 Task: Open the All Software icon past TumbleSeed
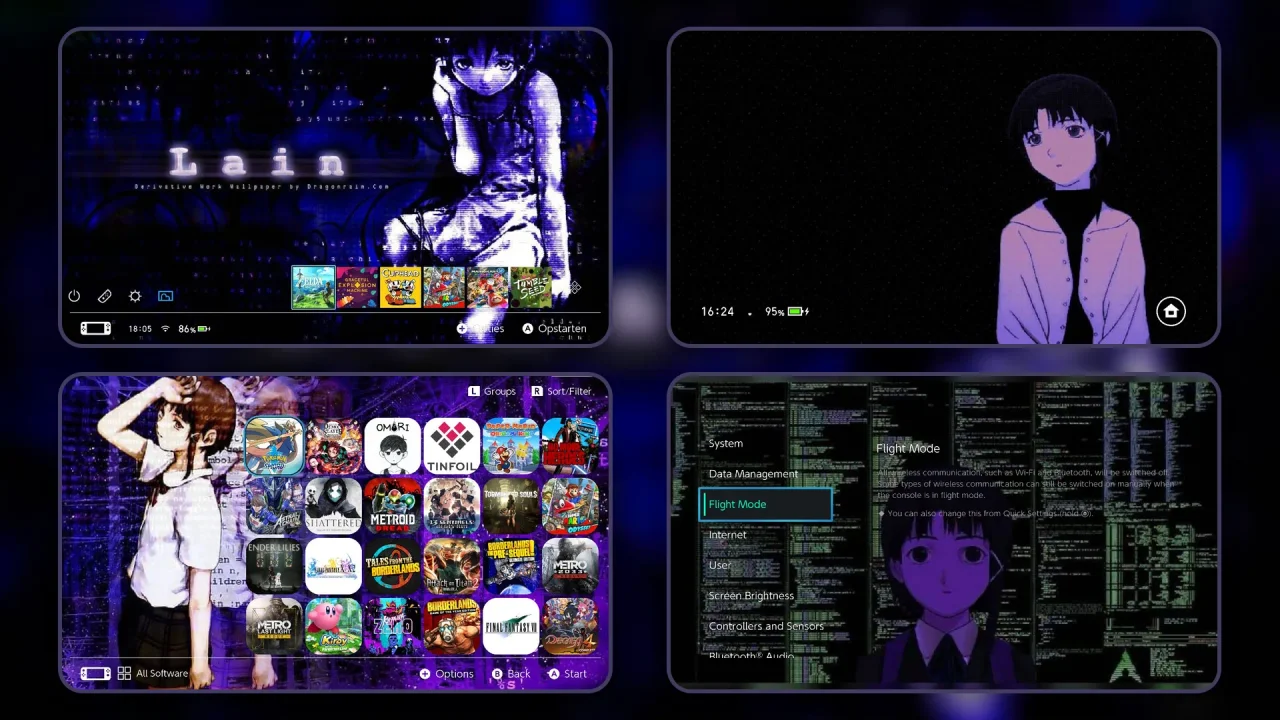[x=574, y=288]
